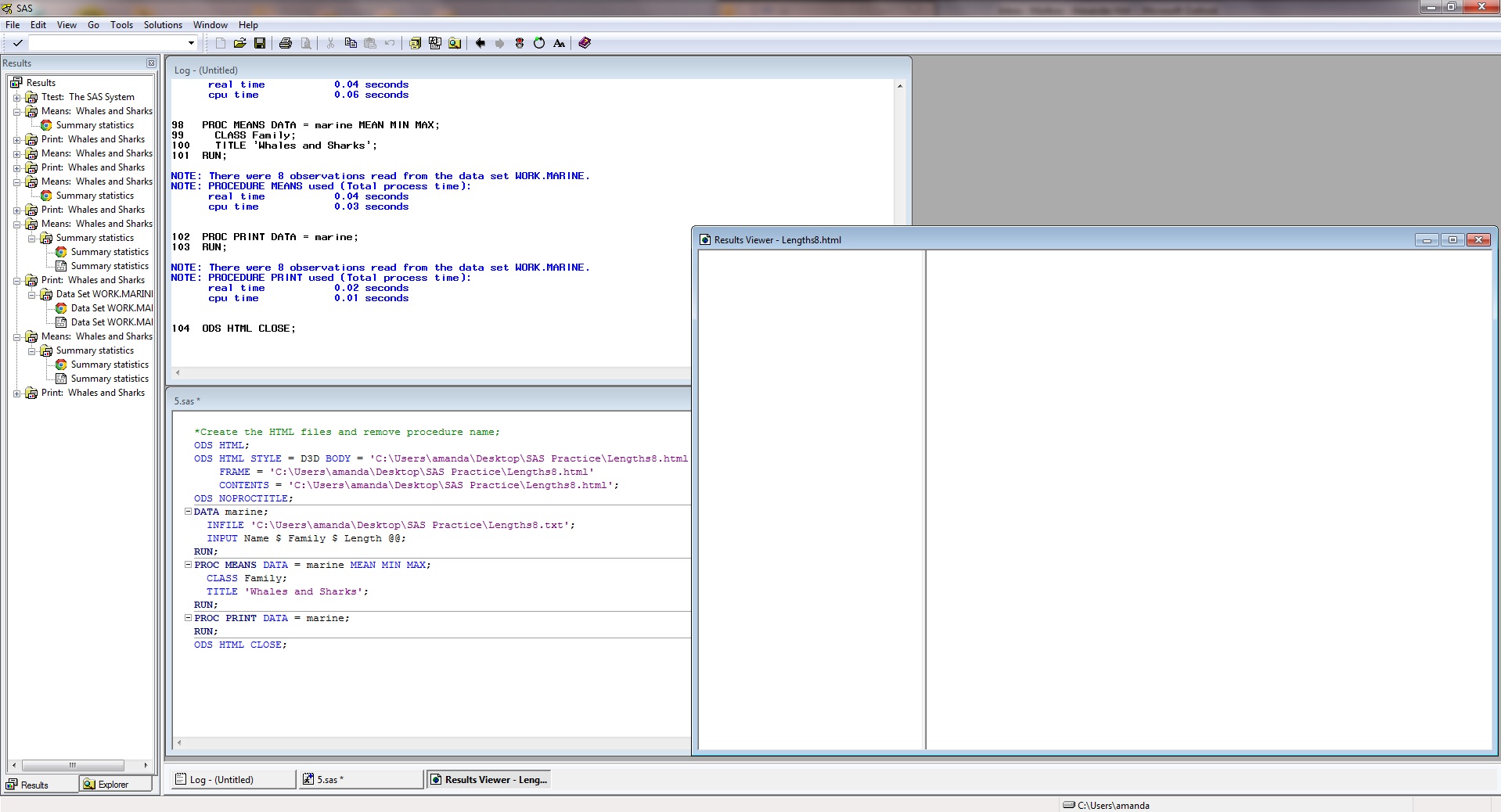Expand the Ttest: The SAS System node
This screenshot has height=812, width=1501.
[x=16, y=98]
